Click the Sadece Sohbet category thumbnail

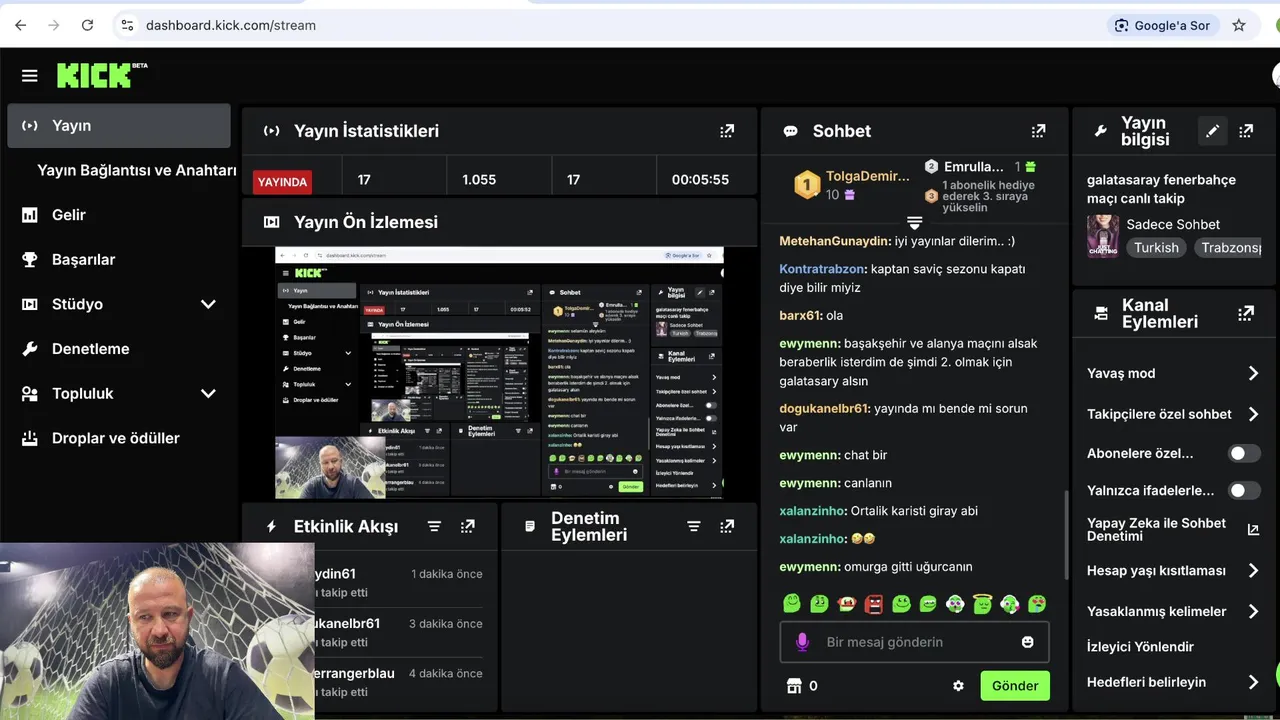[1103, 236]
